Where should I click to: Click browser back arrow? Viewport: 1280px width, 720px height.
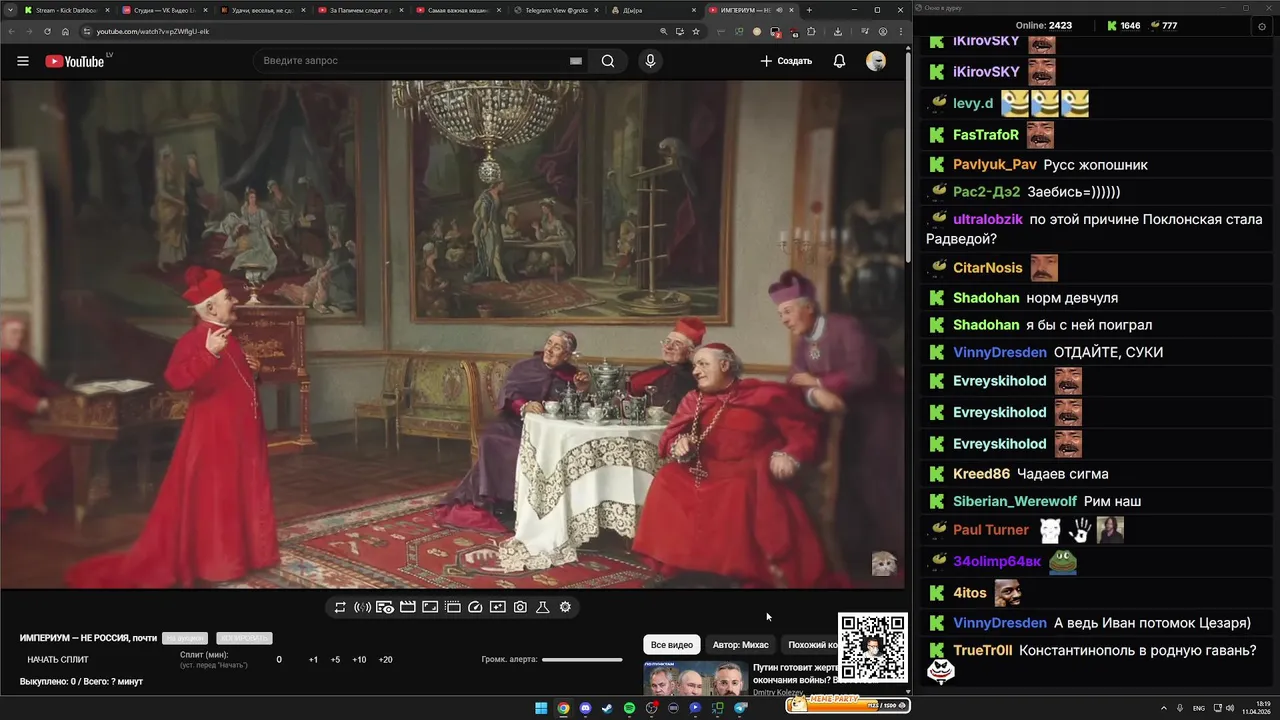click(x=14, y=31)
